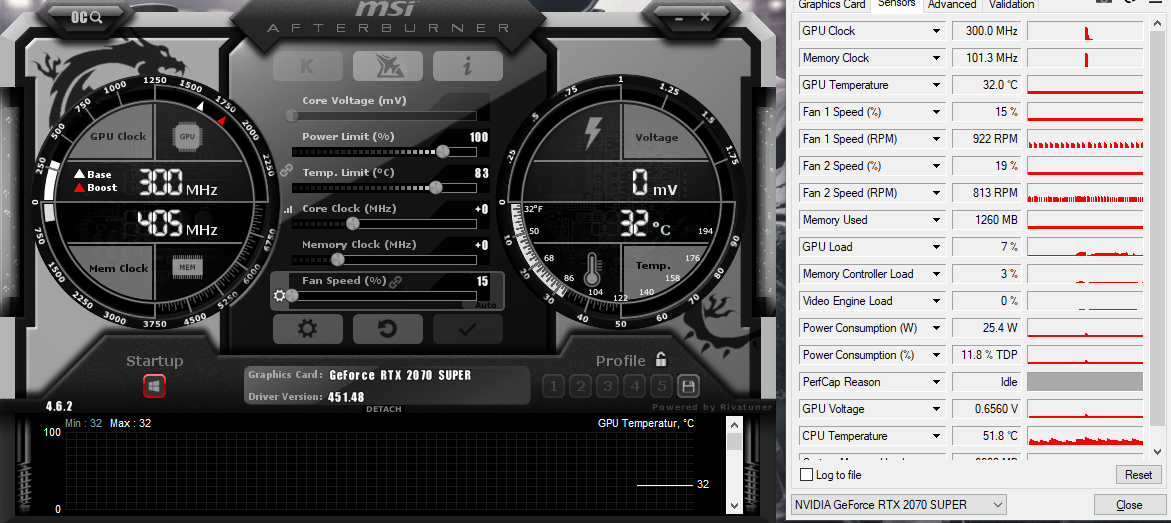Image resolution: width=1171 pixels, height=523 pixels.
Task: Open the Power Consumption (W) dropdown
Action: (936, 328)
